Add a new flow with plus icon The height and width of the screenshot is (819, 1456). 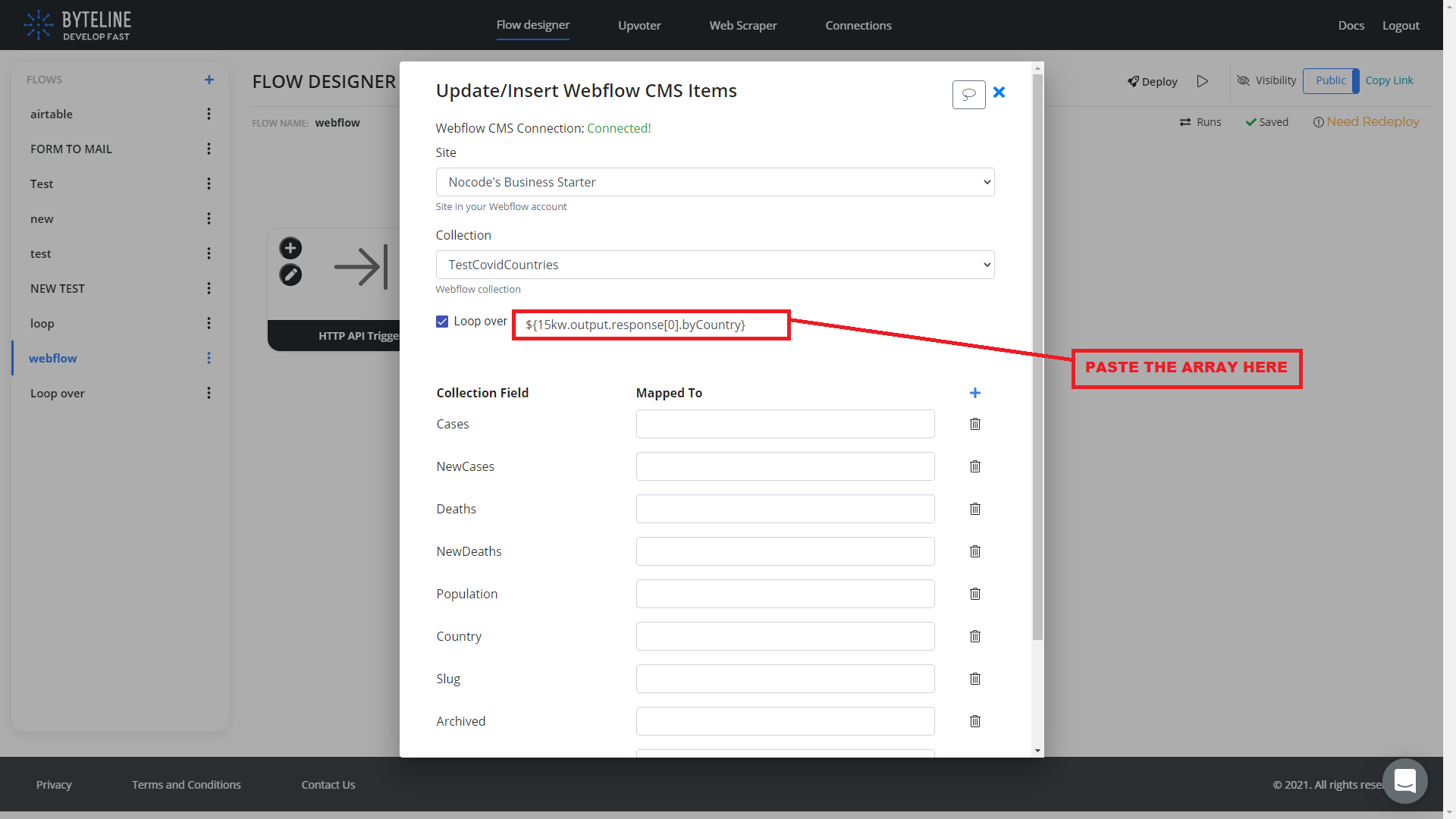tap(209, 80)
